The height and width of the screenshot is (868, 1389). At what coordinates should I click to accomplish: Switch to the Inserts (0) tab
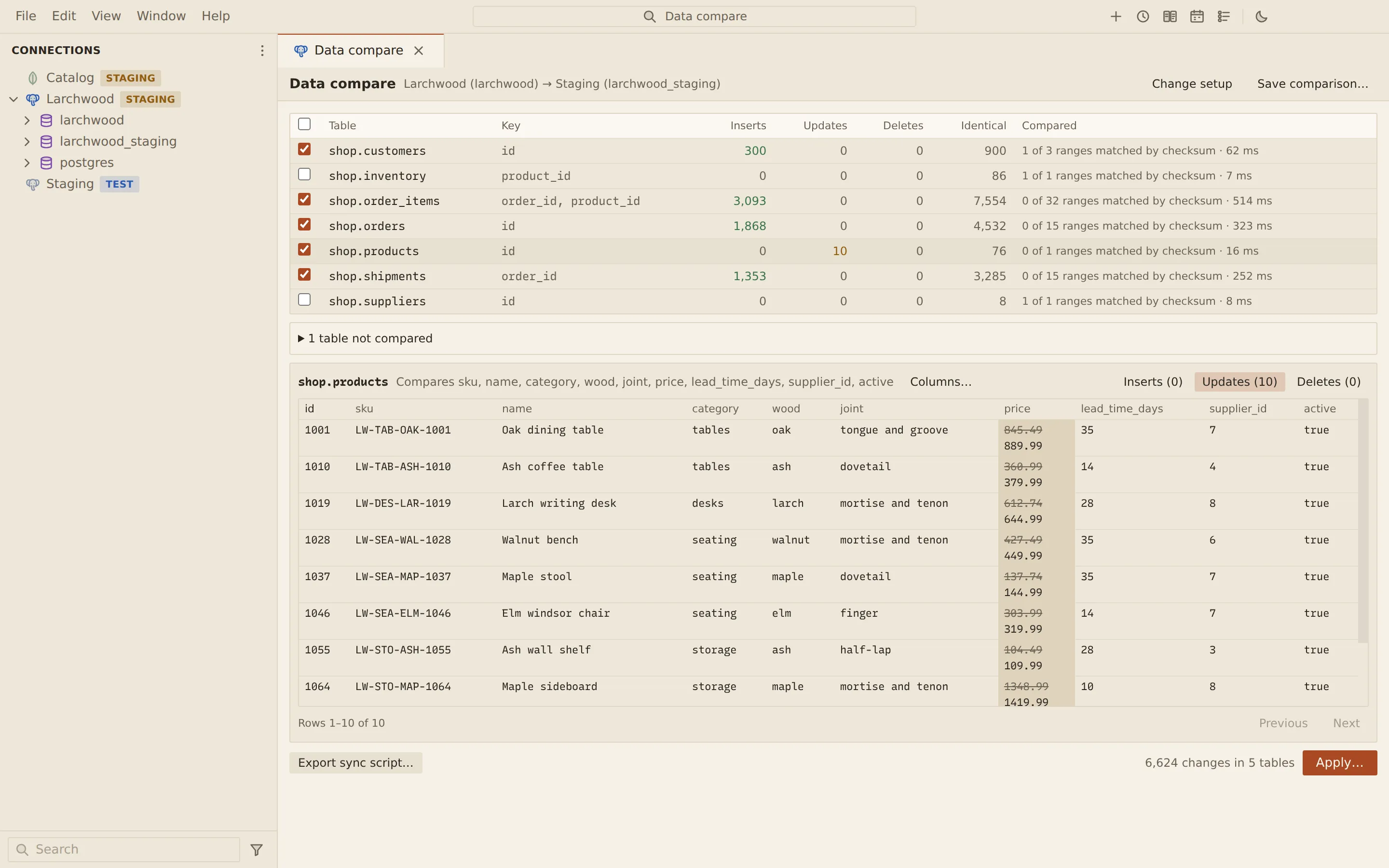pos(1153,382)
